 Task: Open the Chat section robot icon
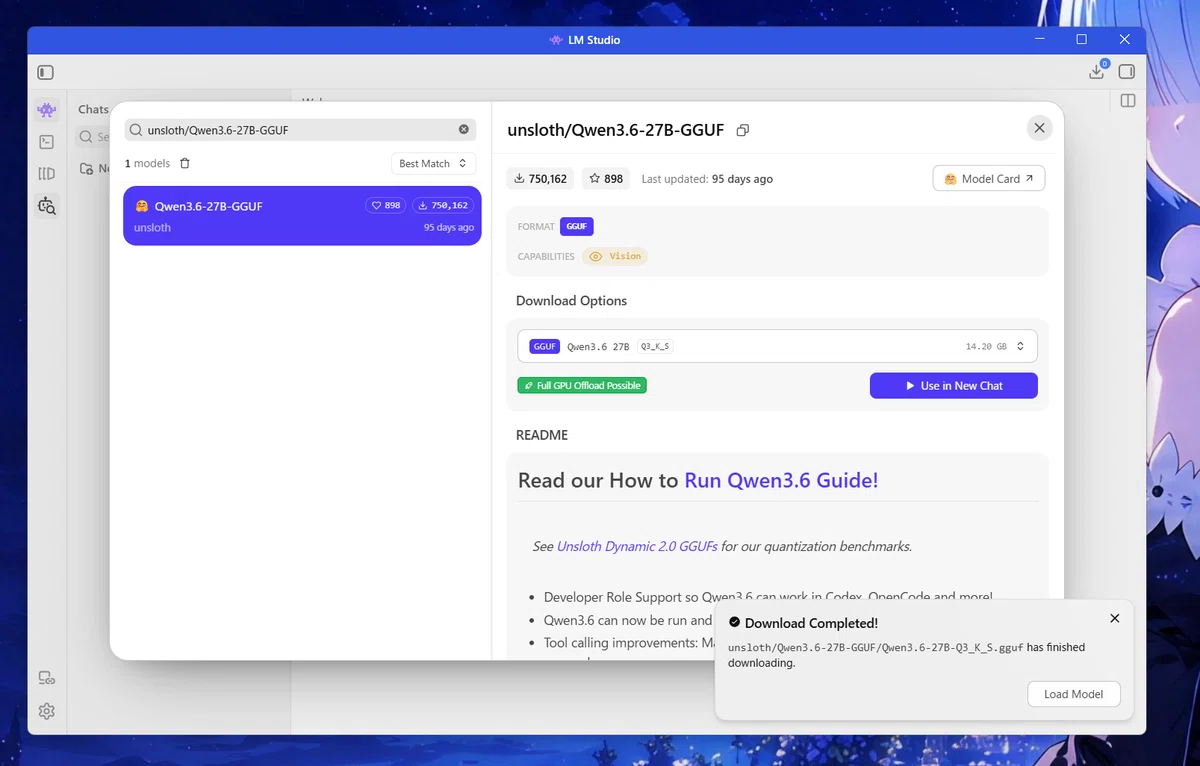[x=46, y=110]
